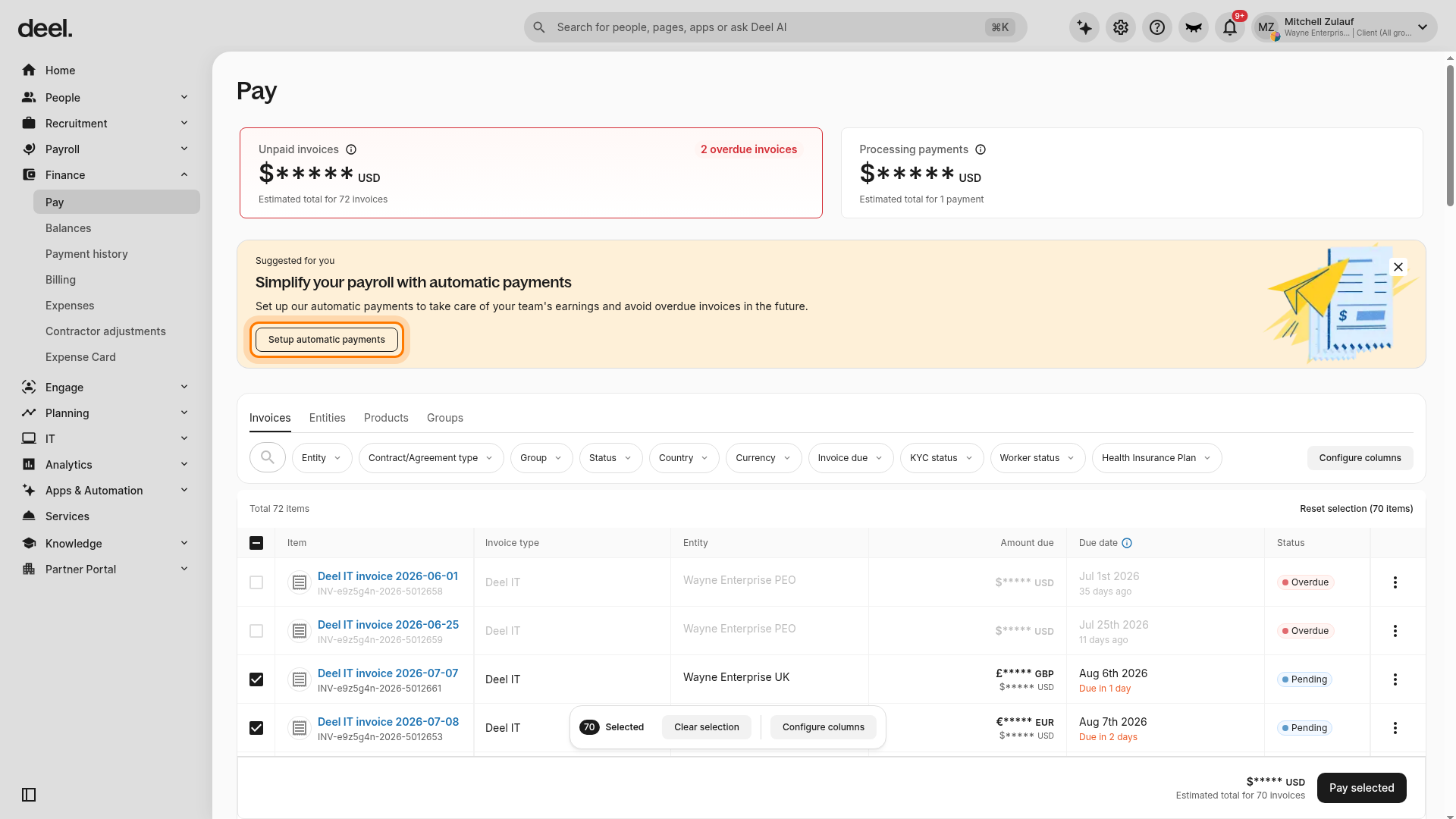Expand the People sidebar section
This screenshot has height=819, width=1456.
(x=106, y=98)
